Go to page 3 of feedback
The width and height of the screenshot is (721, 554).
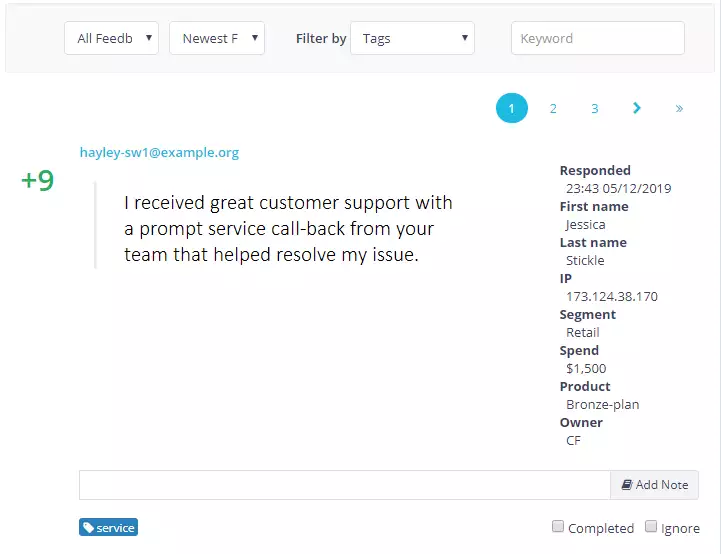595,109
